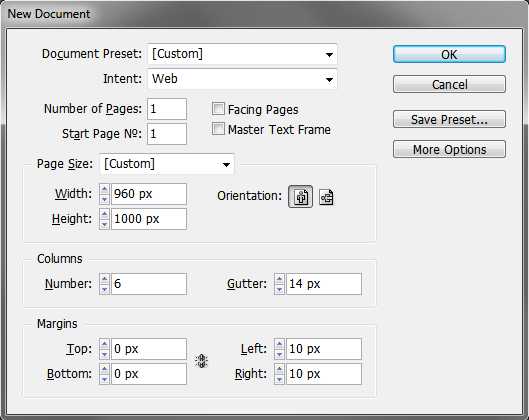Decrease Height using down arrow

105,224
